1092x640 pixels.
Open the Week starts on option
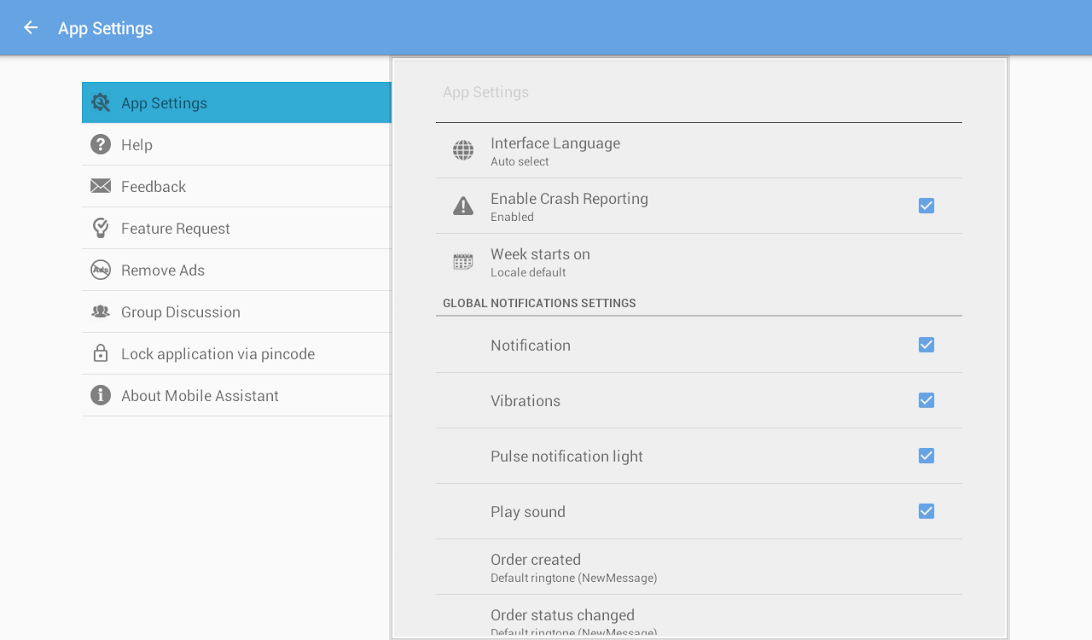pyautogui.click(x=699, y=262)
